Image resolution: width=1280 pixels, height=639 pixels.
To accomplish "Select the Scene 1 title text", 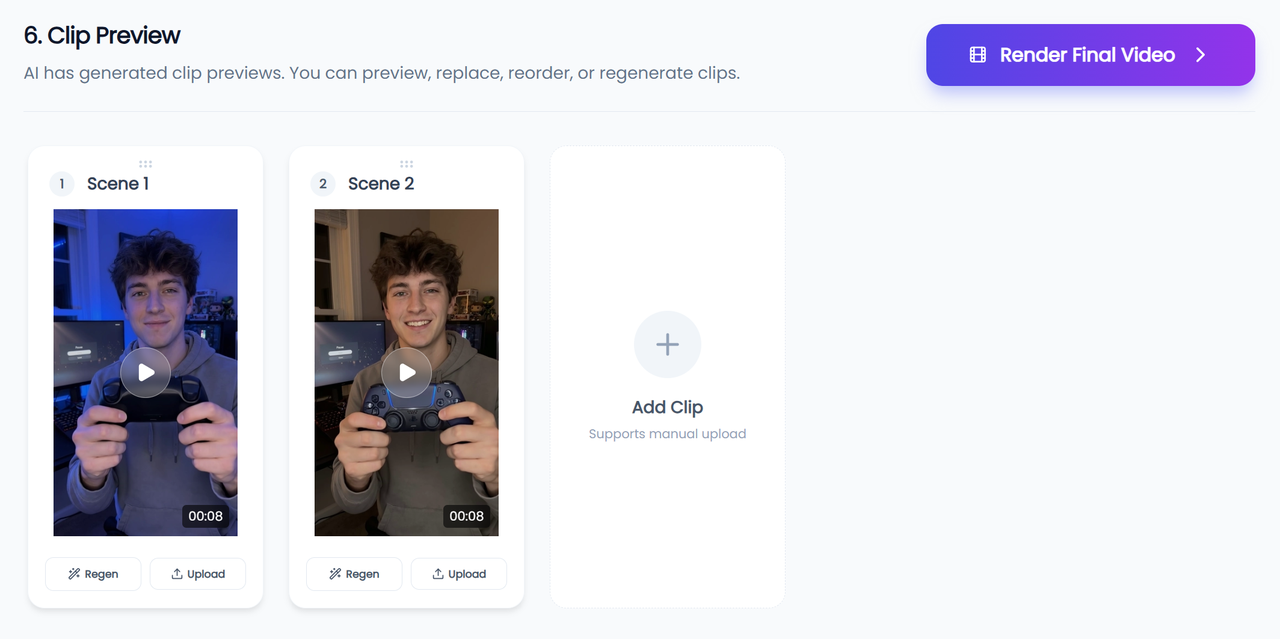I will pyautogui.click(x=118, y=184).
